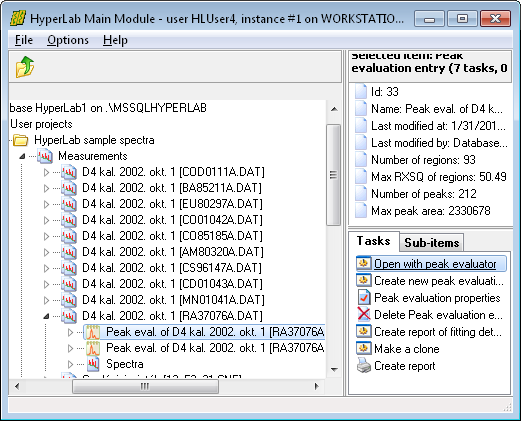Click the Spectra node icon
The image size is (521, 421).
coord(93,364)
